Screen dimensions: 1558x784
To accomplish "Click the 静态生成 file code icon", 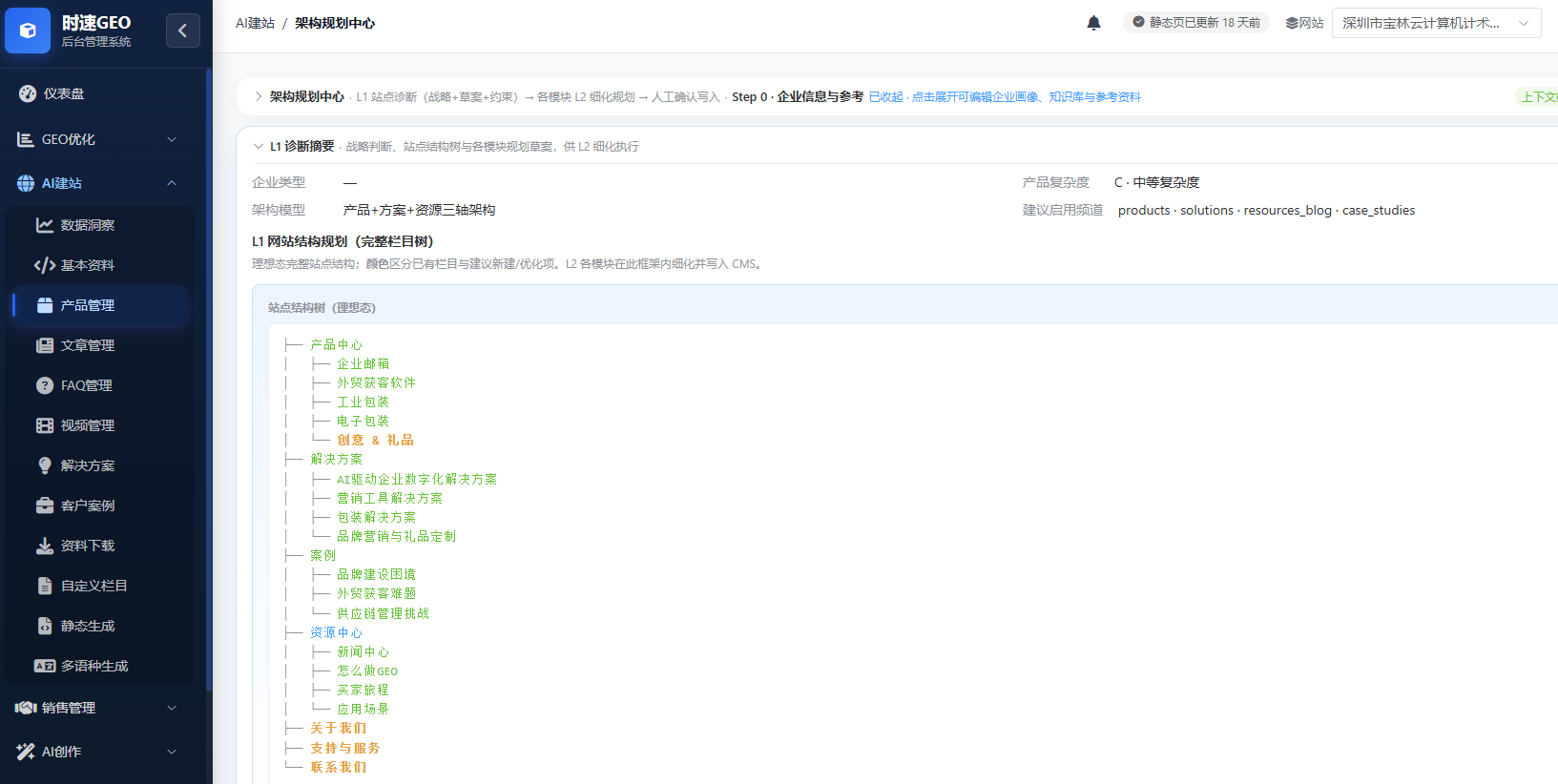I will pos(45,626).
